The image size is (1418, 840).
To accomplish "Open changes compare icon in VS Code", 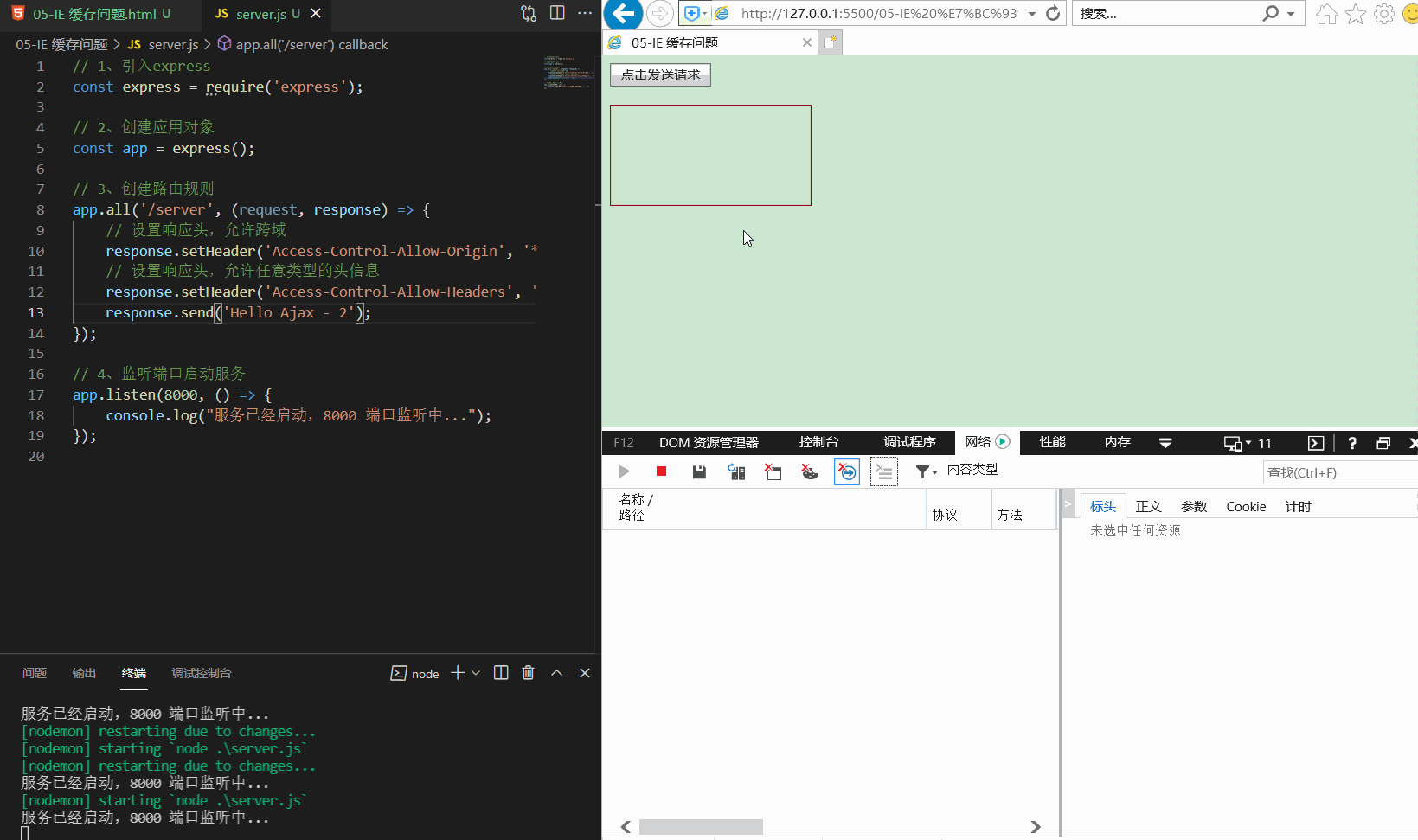I will (529, 14).
